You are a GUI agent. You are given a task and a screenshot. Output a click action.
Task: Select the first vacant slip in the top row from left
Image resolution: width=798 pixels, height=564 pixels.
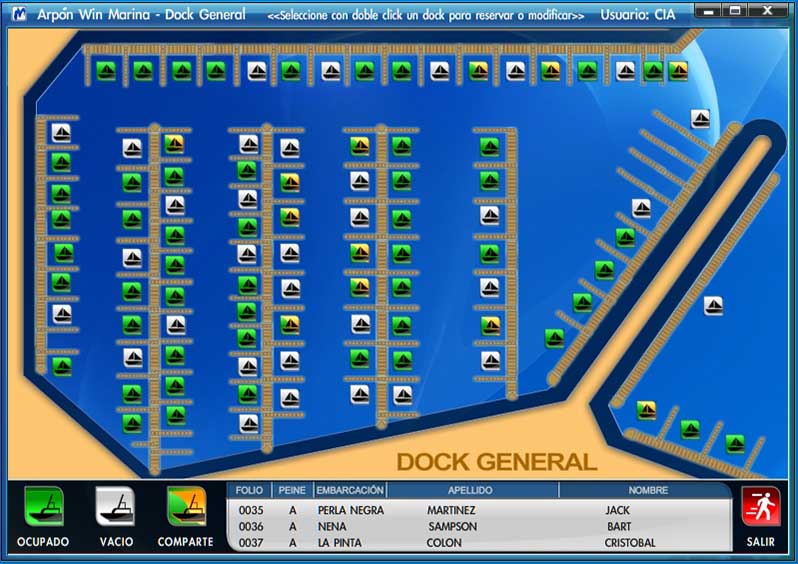[257, 71]
